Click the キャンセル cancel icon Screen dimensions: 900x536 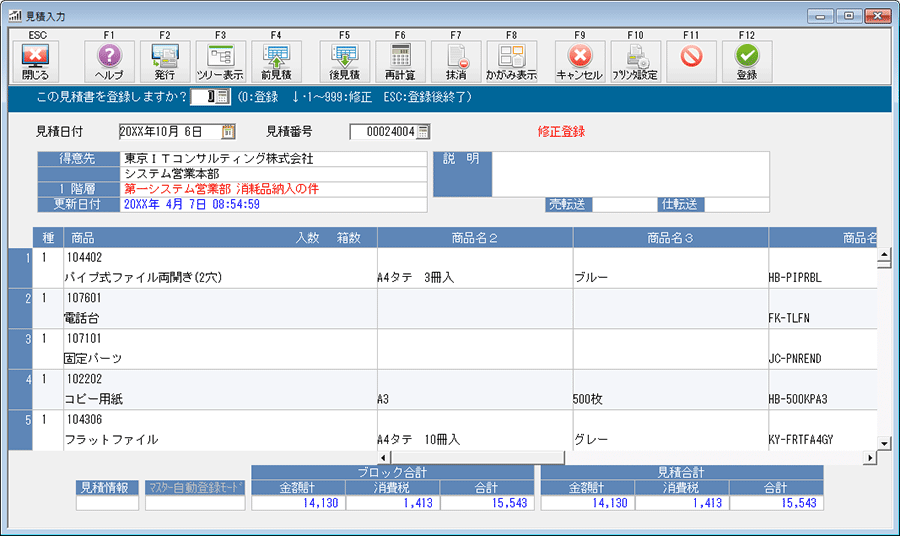580,61
